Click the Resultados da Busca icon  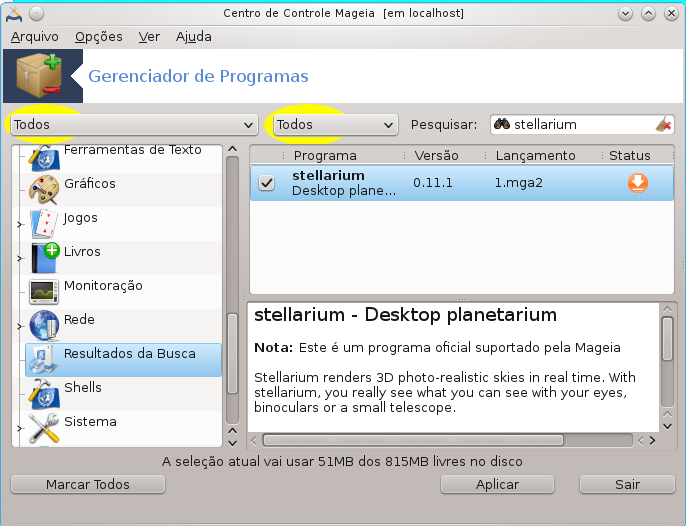pyautogui.click(x=42, y=360)
